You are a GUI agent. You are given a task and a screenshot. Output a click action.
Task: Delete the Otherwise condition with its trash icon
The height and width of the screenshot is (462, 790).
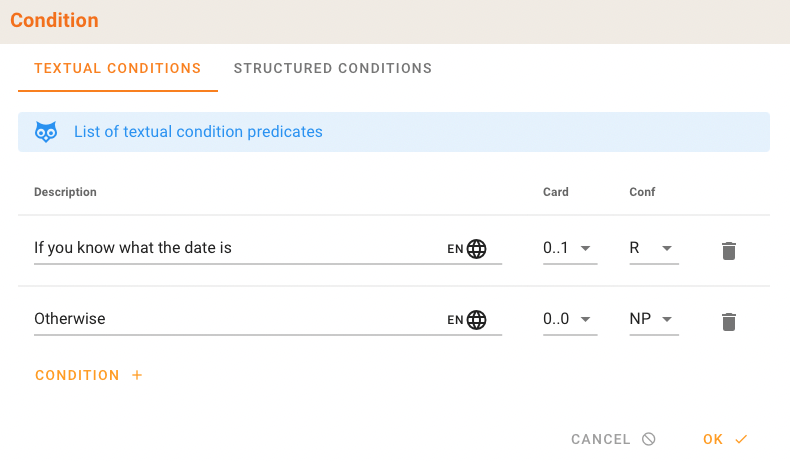(729, 321)
